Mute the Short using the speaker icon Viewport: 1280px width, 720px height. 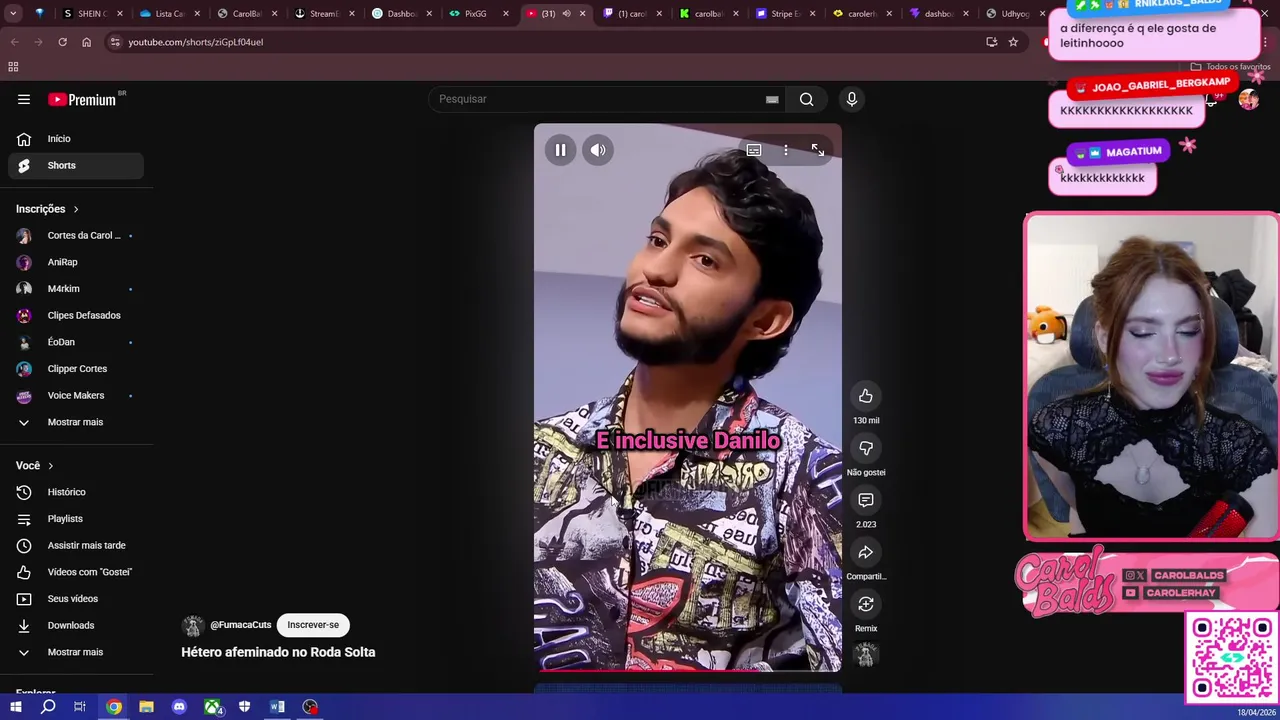coord(598,150)
